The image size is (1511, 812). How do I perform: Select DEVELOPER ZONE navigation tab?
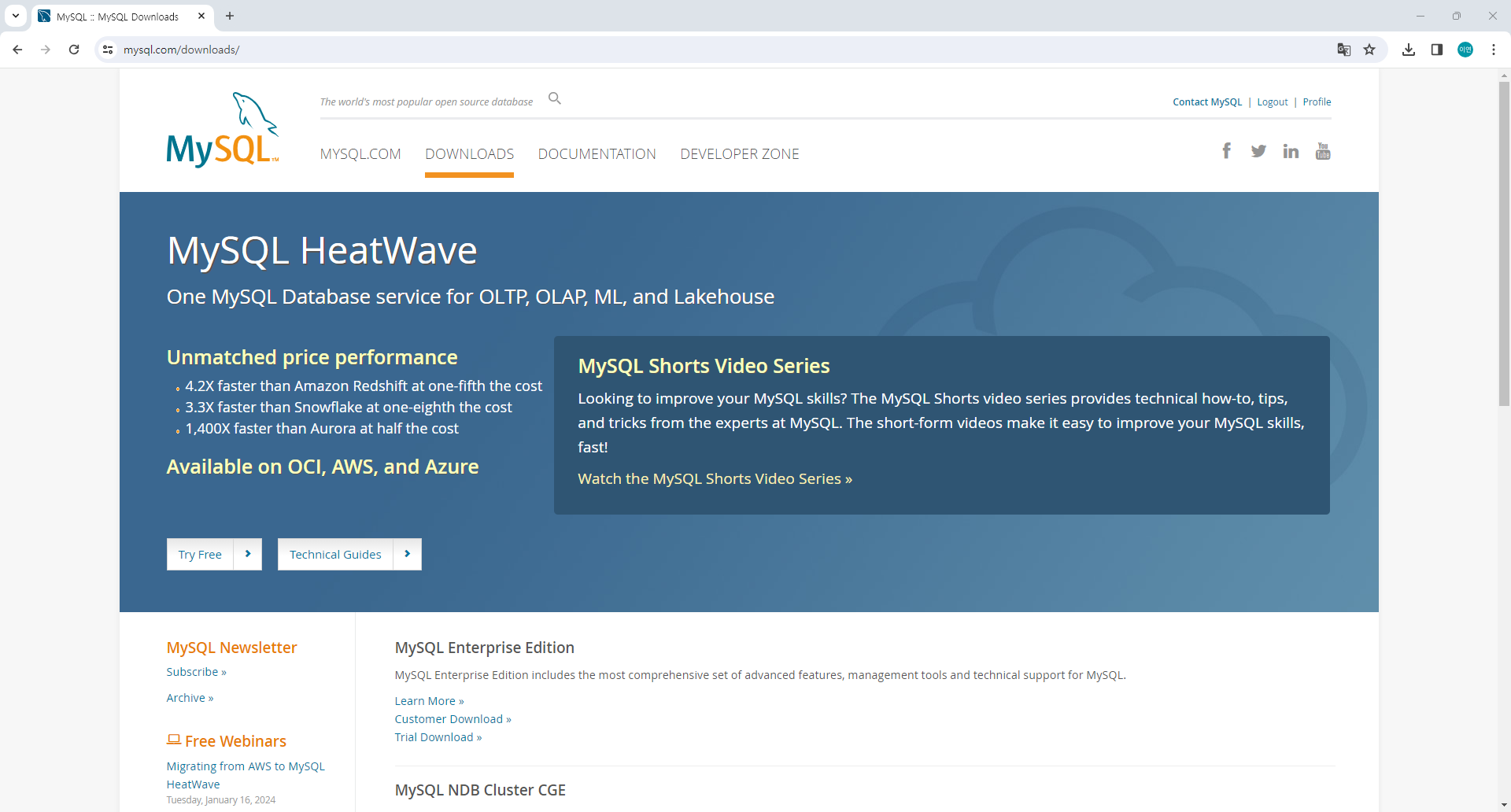coord(740,154)
